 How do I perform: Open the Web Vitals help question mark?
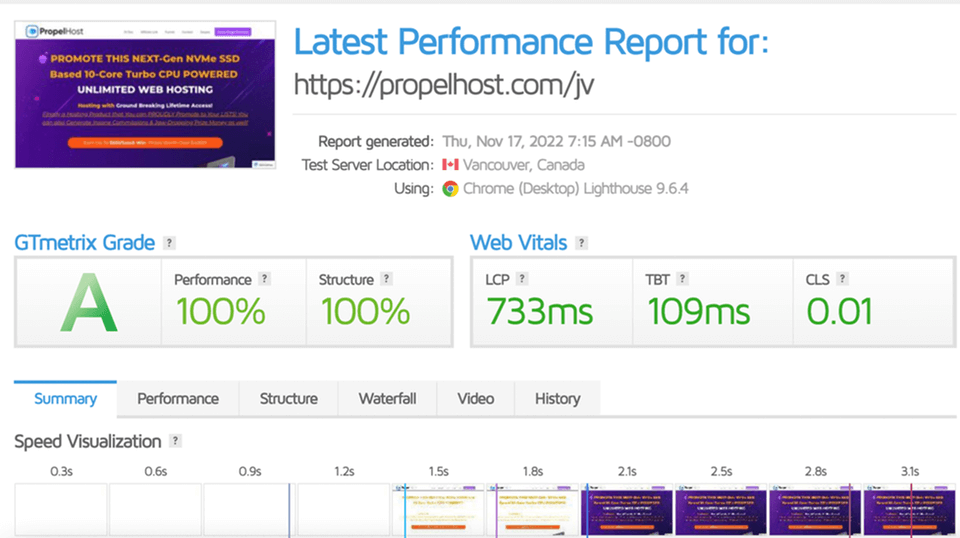582,243
